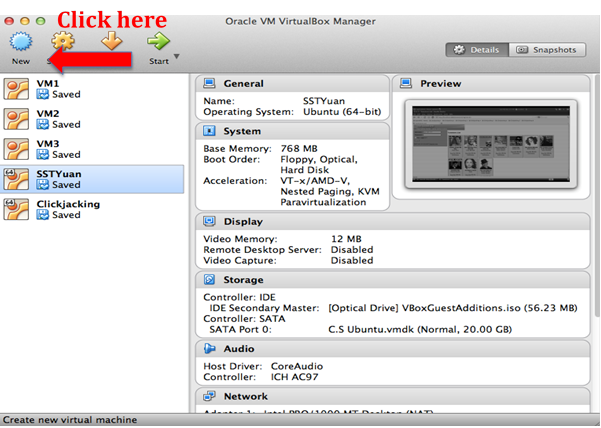Click the Storage section disk icon
Image resolution: width=601 pixels, height=428 pixels.
tap(209, 280)
